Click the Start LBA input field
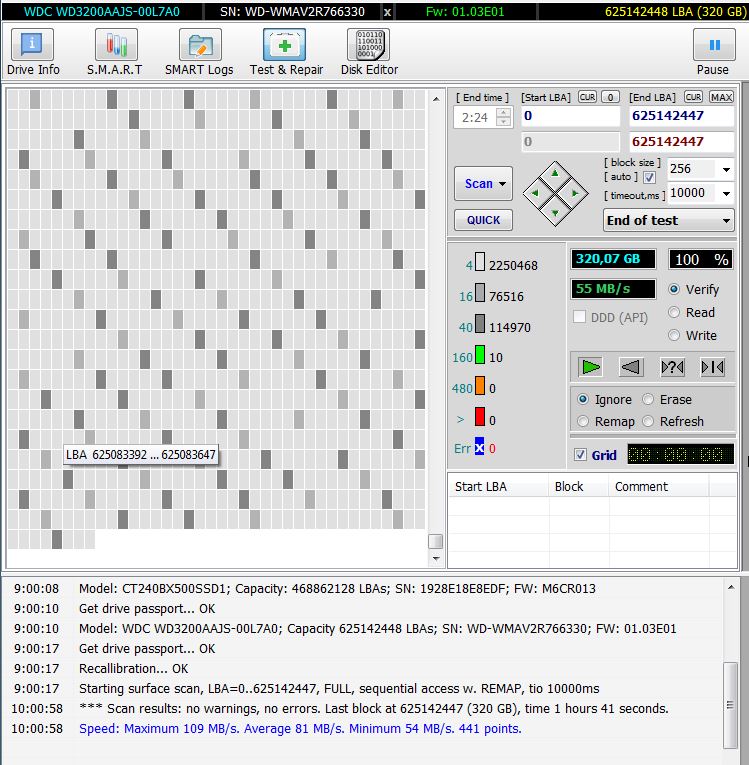 570,116
